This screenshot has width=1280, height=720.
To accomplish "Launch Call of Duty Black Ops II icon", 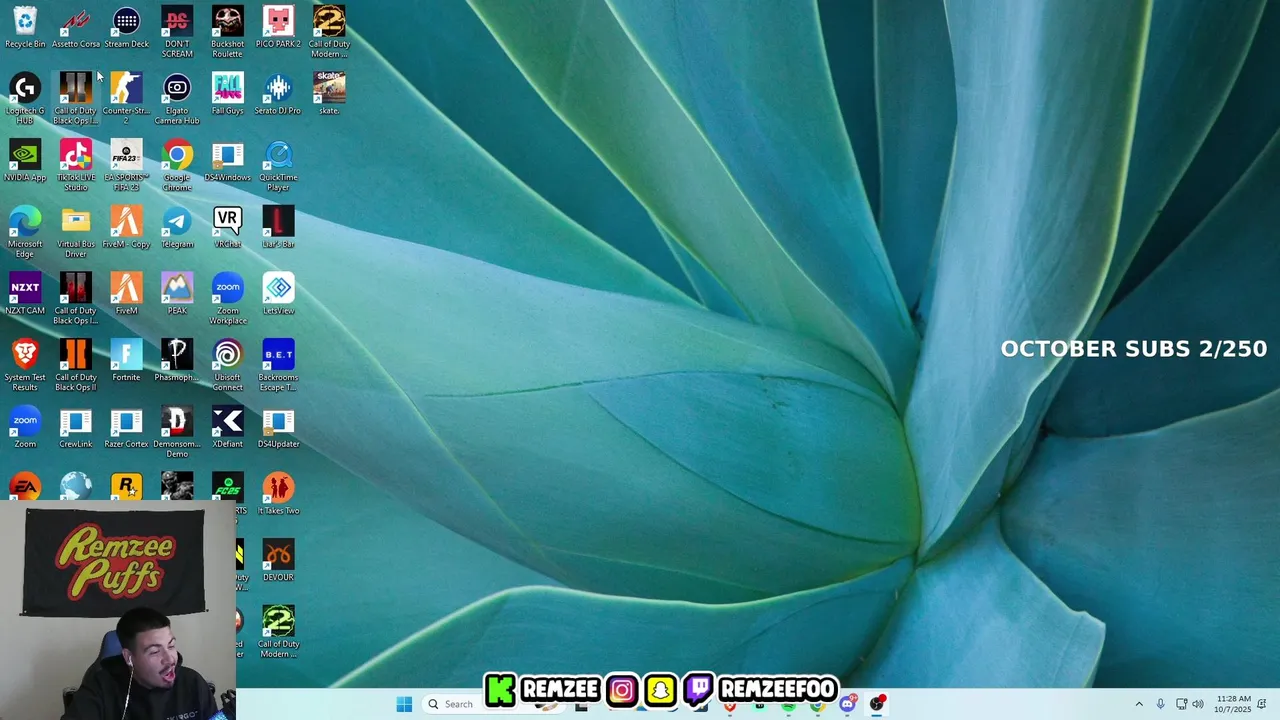I will click(x=76, y=366).
